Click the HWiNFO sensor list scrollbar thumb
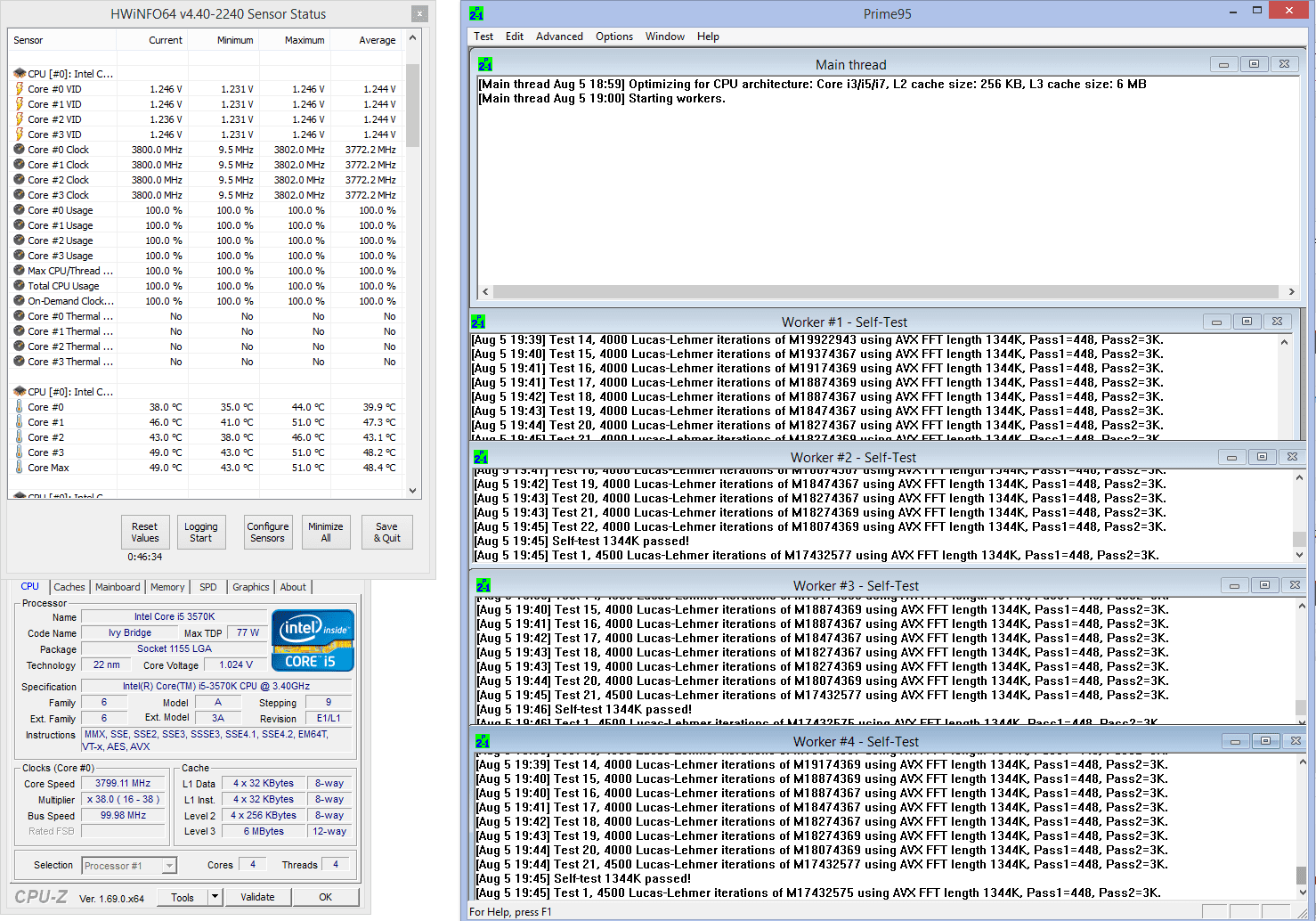The height and width of the screenshot is (921, 1316). [412, 105]
